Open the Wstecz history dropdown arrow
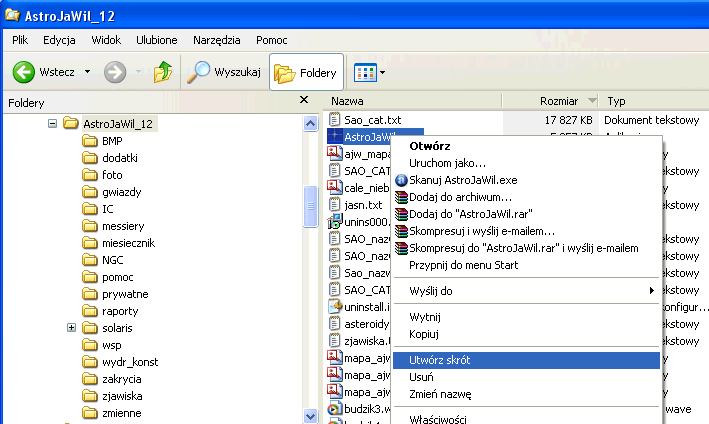Image resolution: width=709 pixels, height=424 pixels. (x=87, y=72)
